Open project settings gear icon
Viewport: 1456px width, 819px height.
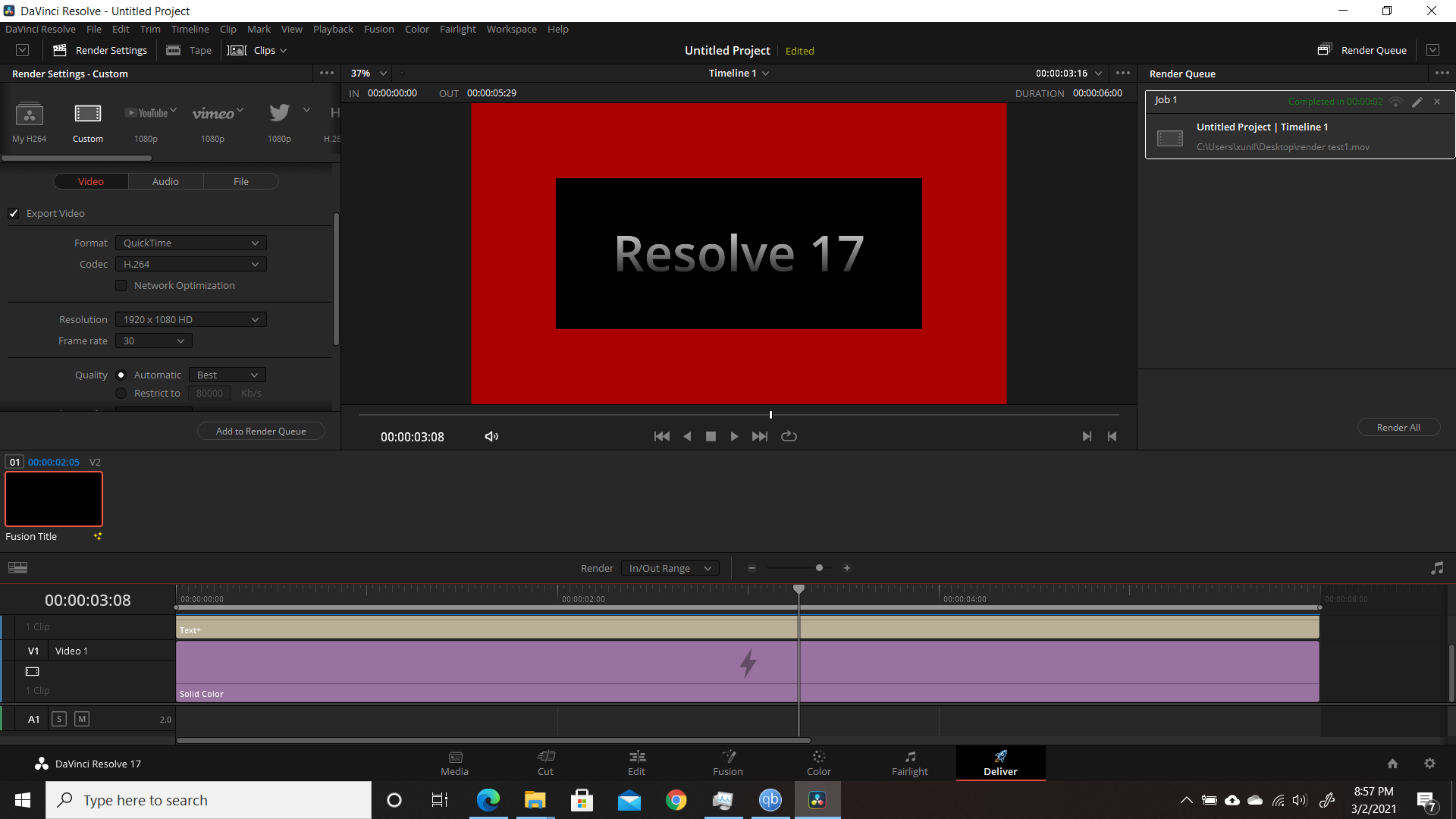pos(1429,764)
